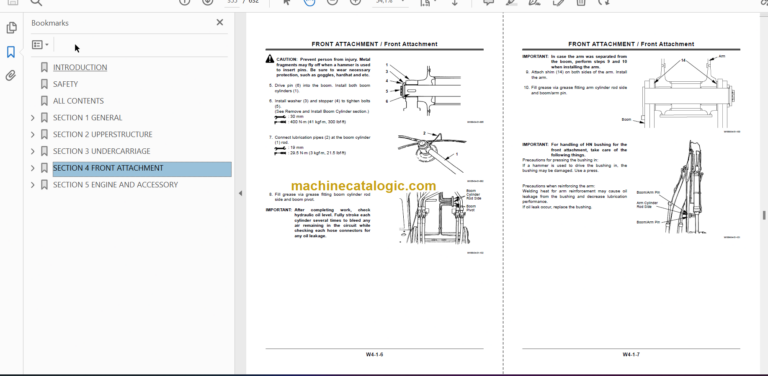Screen dimensions: 768x376
Task: Click the CAUTION warning triangle on left page
Action: [x=270, y=59]
